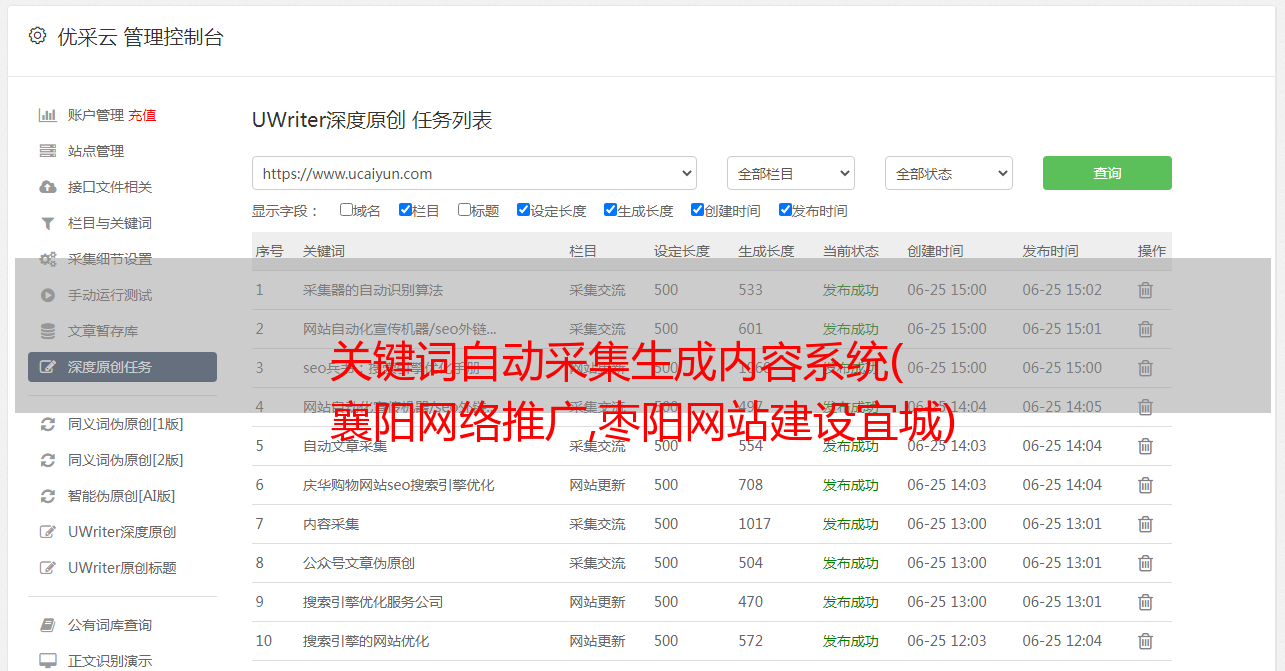The width and height of the screenshot is (1285, 671).
Task: Click 发布成功 status in the 公众号文章伪原创 row
Action: coord(851,563)
